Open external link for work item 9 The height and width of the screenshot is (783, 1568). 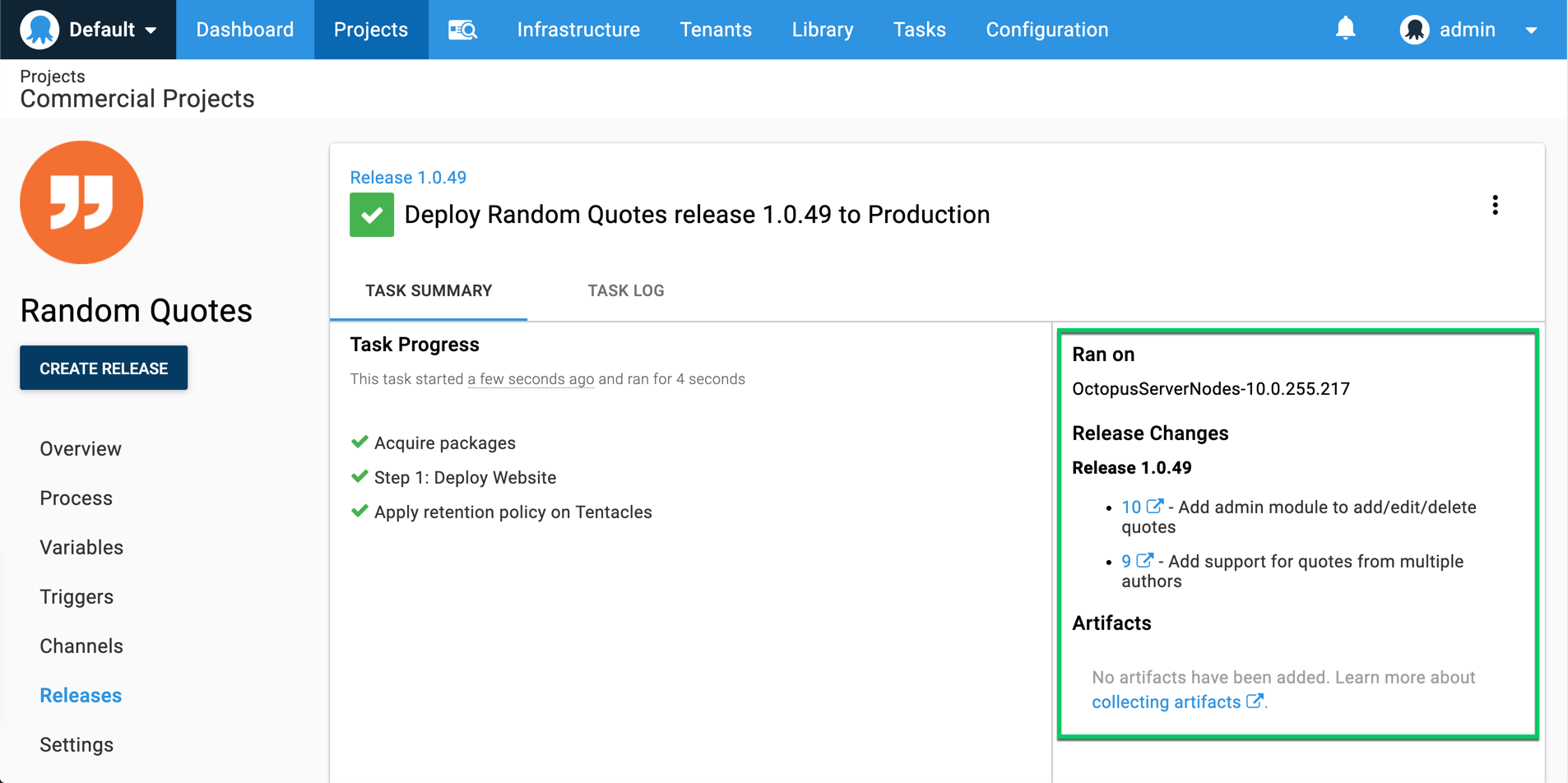pos(1144,560)
